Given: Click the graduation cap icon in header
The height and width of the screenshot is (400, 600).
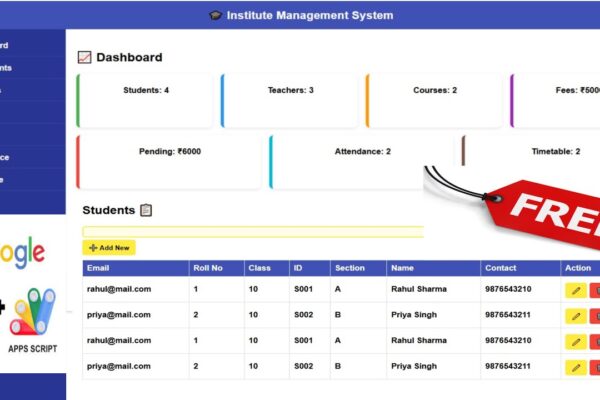Looking at the screenshot, I should pyautogui.click(x=215, y=15).
